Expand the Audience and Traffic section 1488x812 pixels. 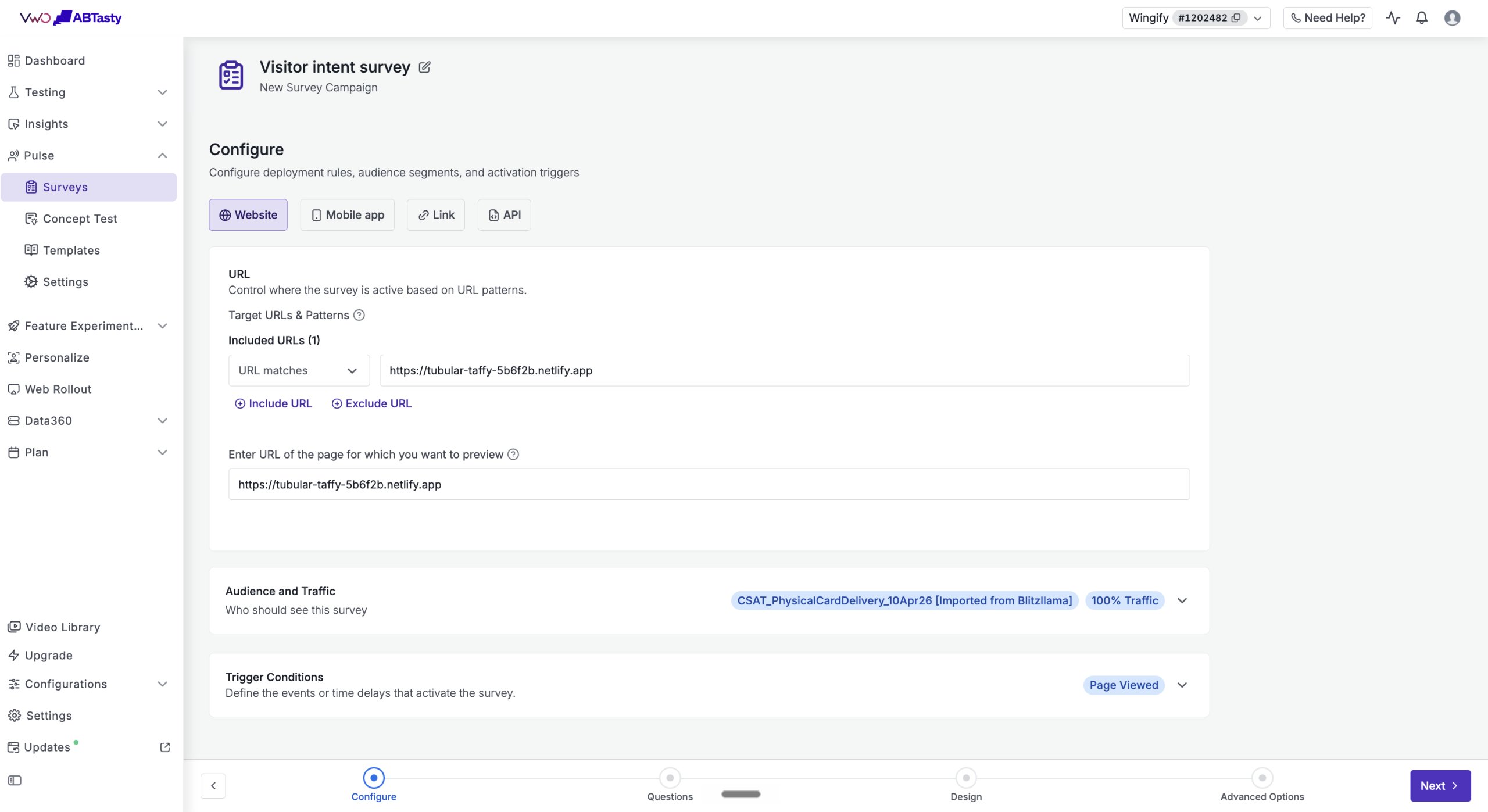coord(1182,600)
